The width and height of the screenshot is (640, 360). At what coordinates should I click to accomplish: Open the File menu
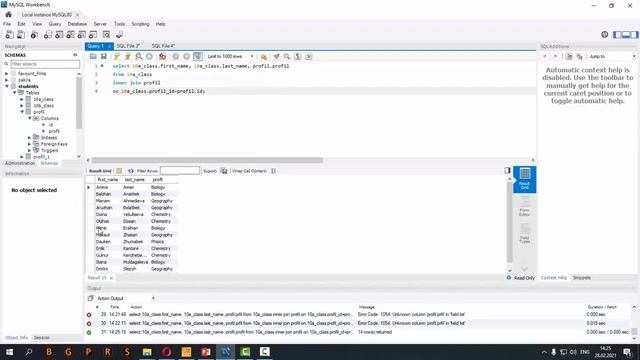(7, 24)
